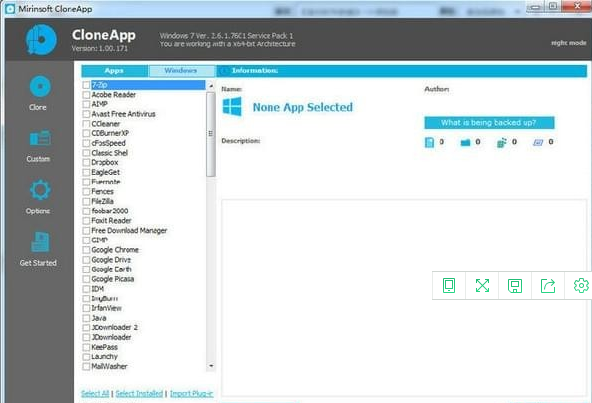Screen dimensions: 592x403
Task: Click the files count icon
Action: [x=429, y=142]
